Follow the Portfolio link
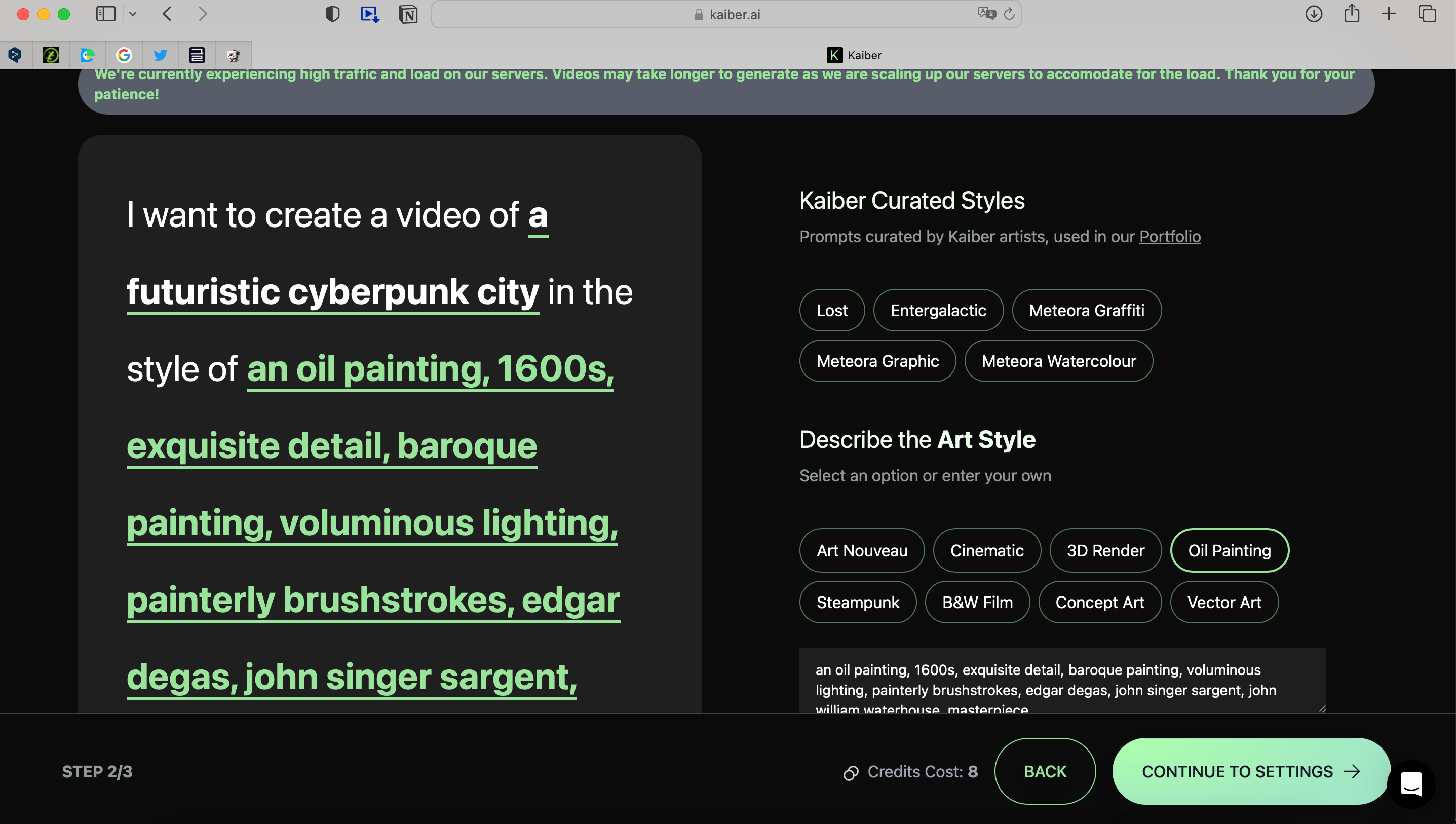 [1169, 237]
